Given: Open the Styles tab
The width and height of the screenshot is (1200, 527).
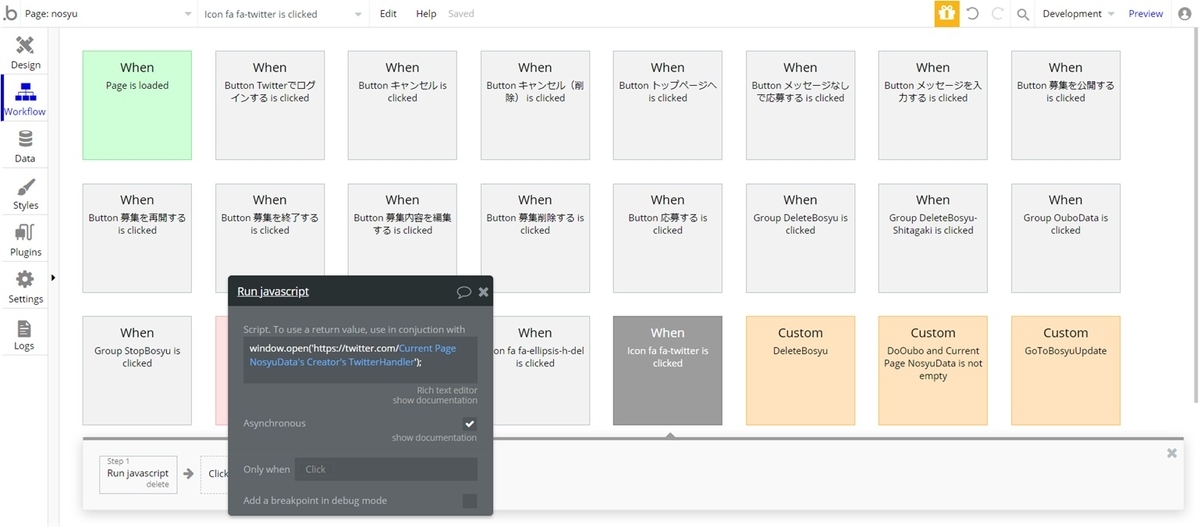Looking at the screenshot, I should pos(25,194).
